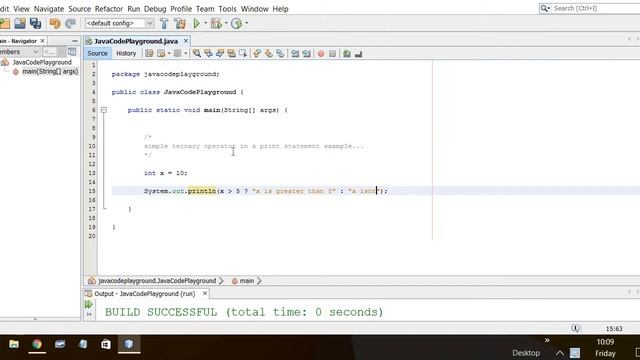Click the Open Project toolbar icon
Screen dimensions: 640x360
[20, 23]
